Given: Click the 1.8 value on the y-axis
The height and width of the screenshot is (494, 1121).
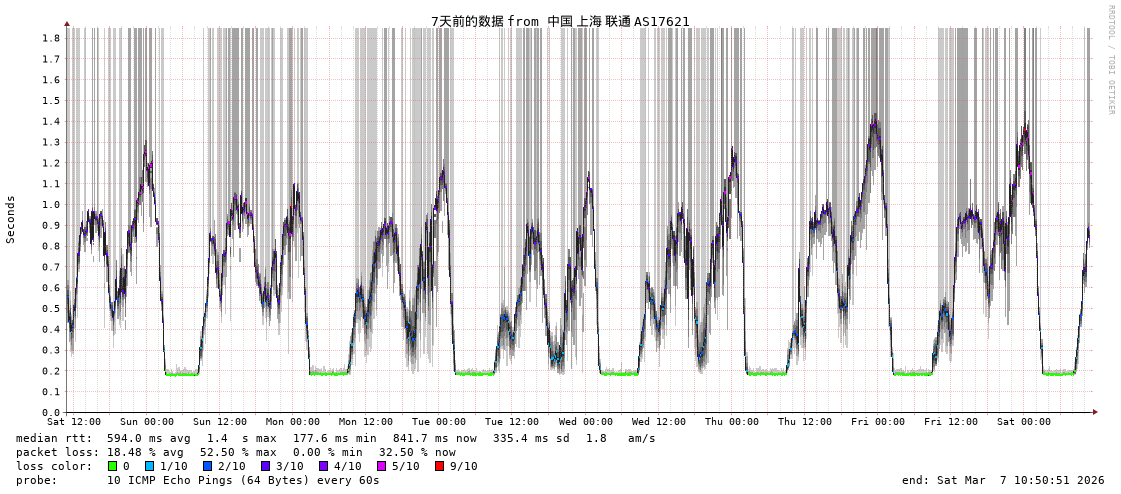Looking at the screenshot, I should (50, 38).
